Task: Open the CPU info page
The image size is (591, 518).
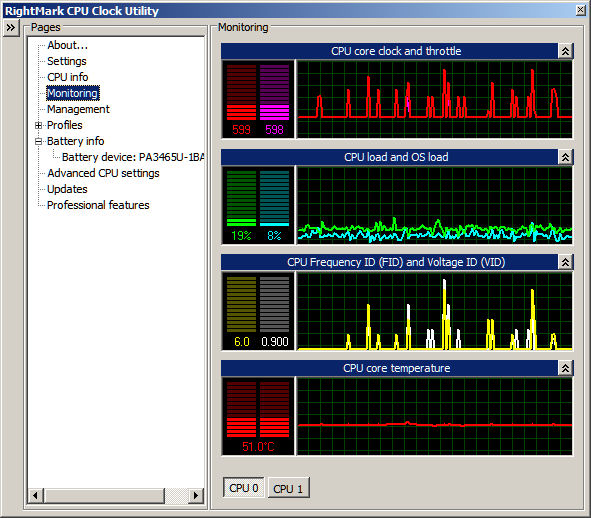Action: 67,77
